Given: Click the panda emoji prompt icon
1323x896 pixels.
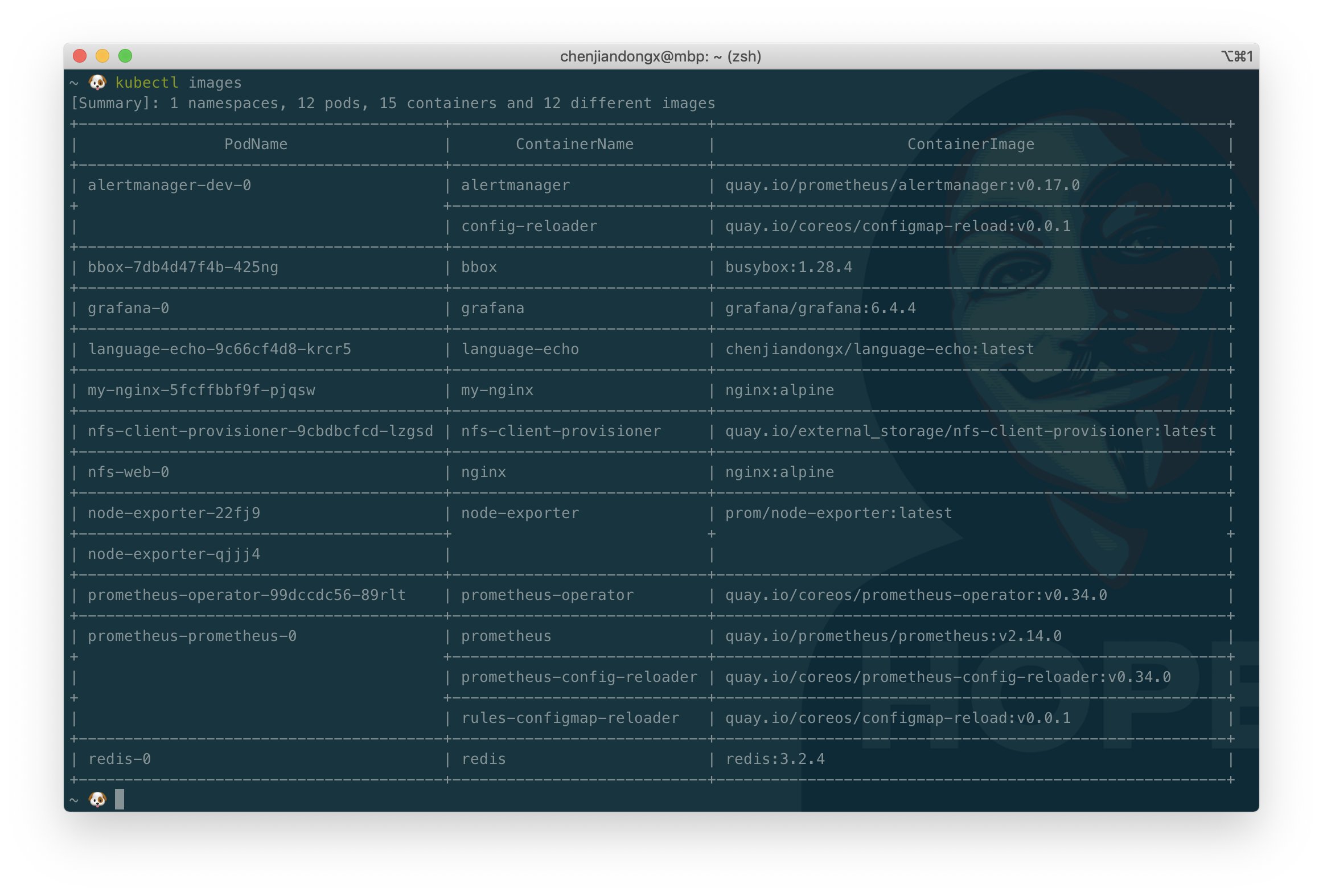Looking at the screenshot, I should 97,83.
